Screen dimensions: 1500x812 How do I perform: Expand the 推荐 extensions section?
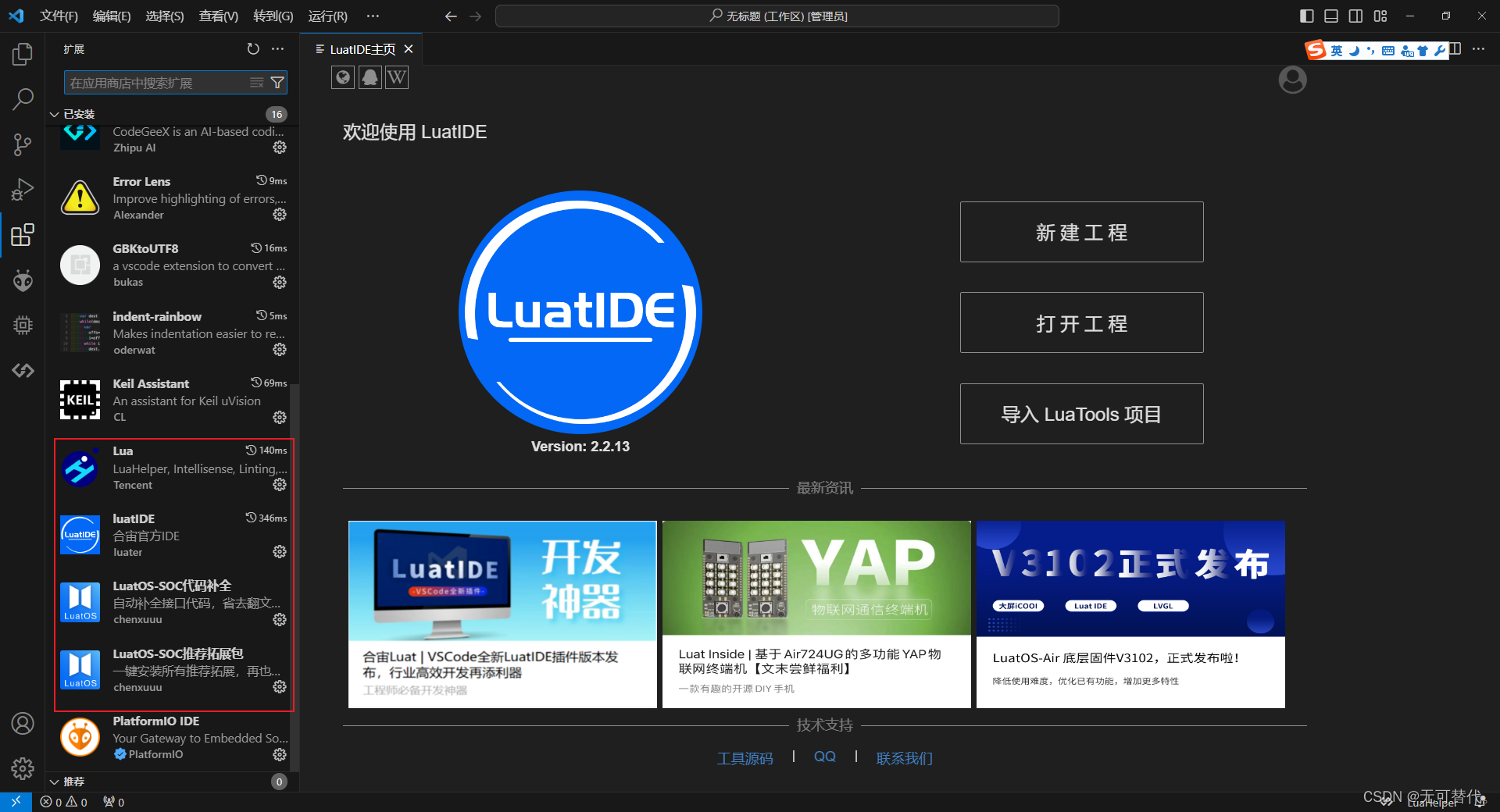tap(54, 781)
